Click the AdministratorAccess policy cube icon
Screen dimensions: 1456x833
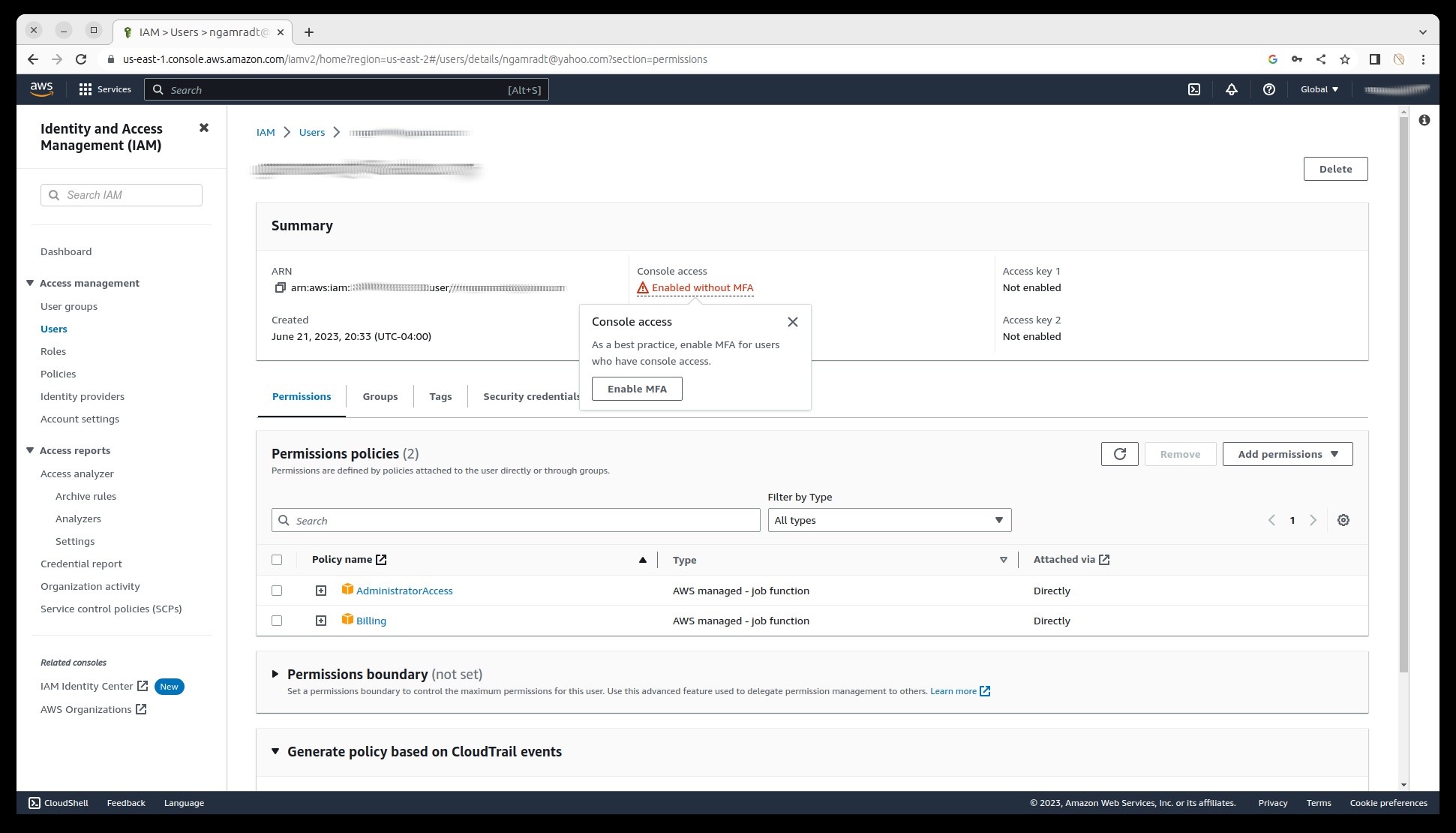pos(347,589)
